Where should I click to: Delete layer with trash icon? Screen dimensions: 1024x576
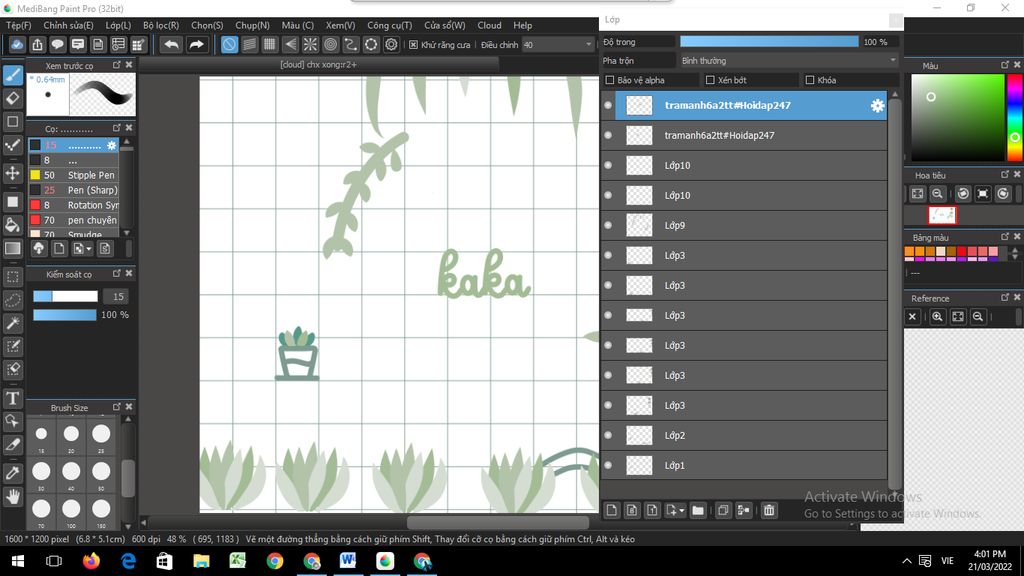click(769, 510)
